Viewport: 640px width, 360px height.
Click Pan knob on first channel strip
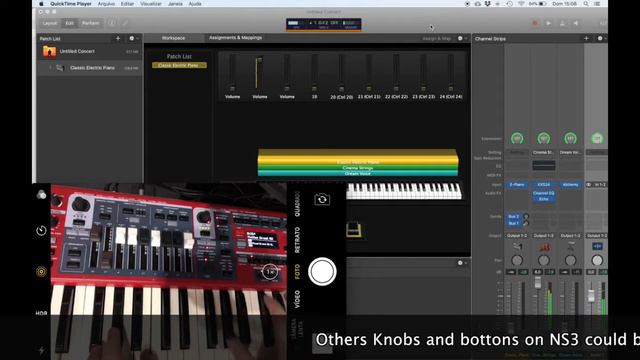tap(517, 260)
